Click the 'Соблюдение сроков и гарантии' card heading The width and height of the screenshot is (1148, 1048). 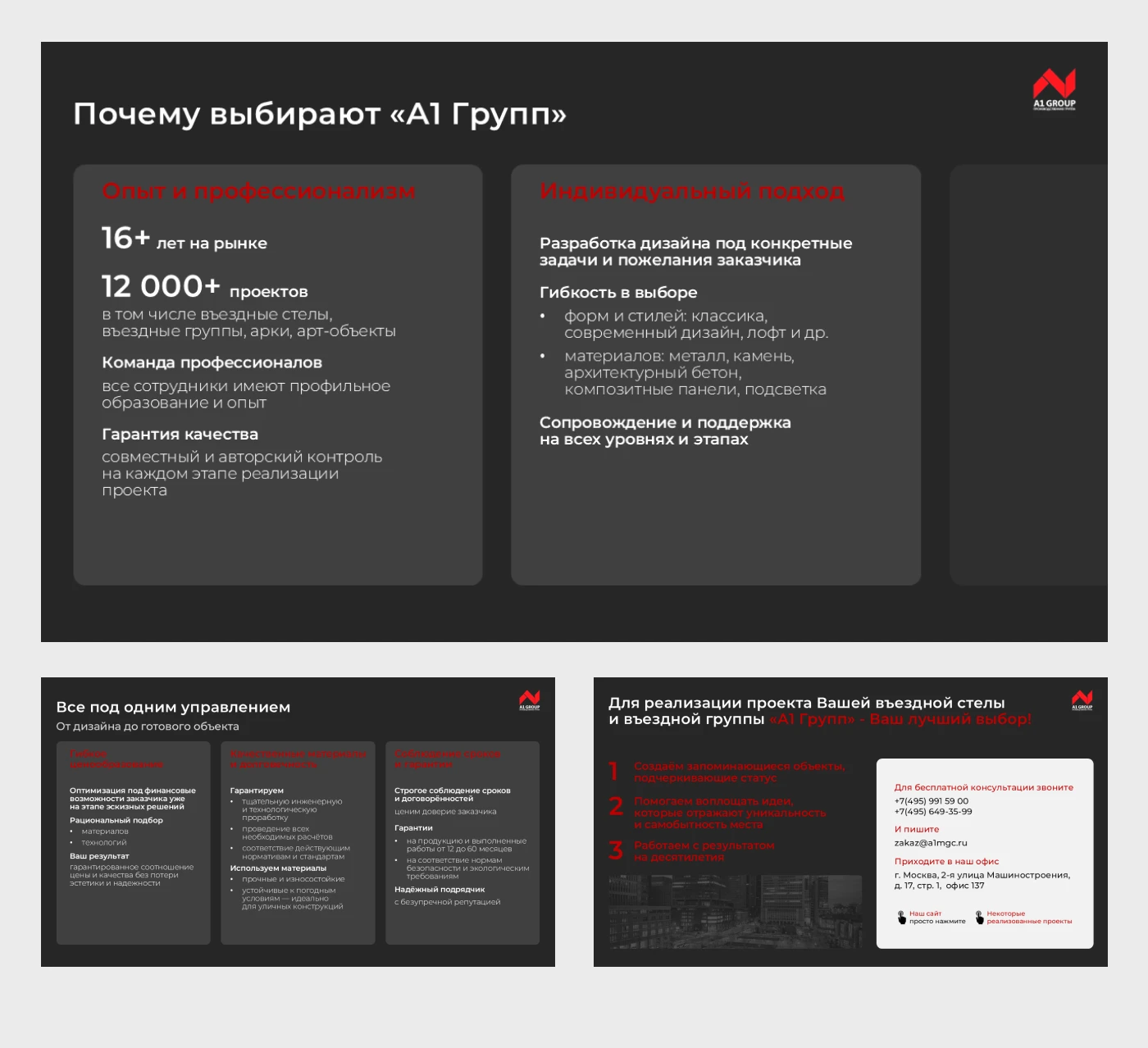(447, 759)
